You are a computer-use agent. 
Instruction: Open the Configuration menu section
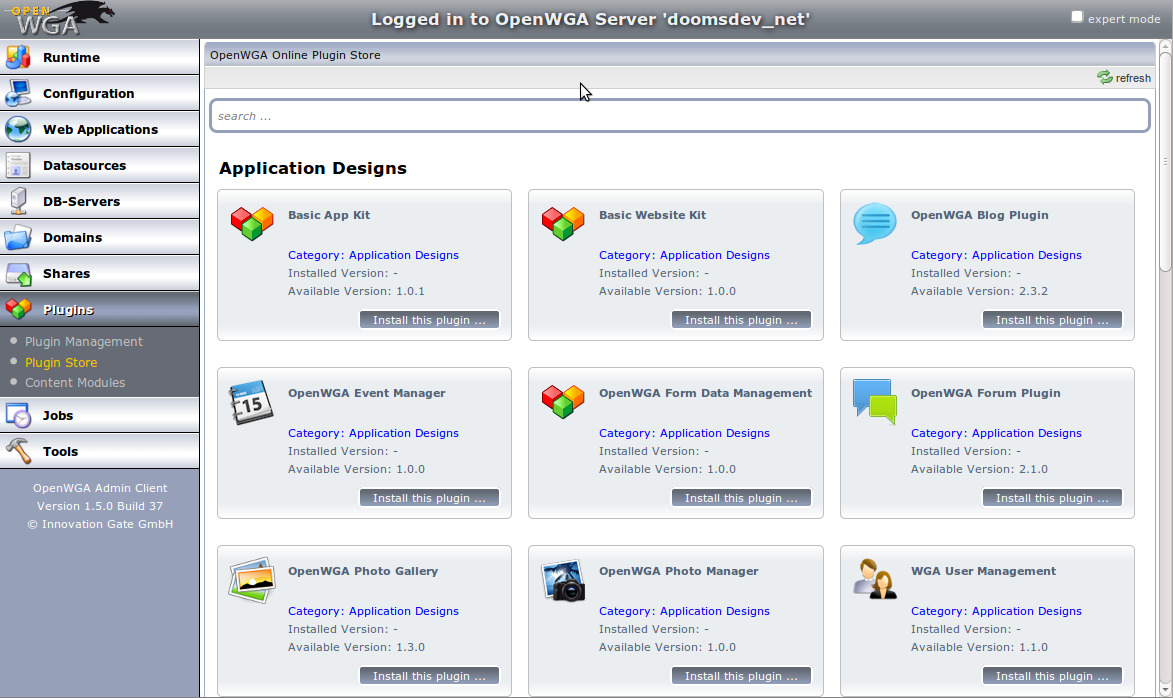pyautogui.click(x=99, y=94)
